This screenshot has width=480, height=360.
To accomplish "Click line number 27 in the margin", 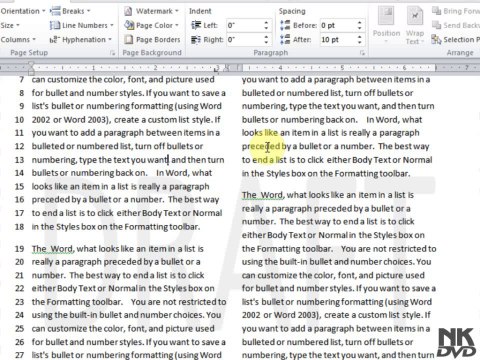I will coord(20,355).
